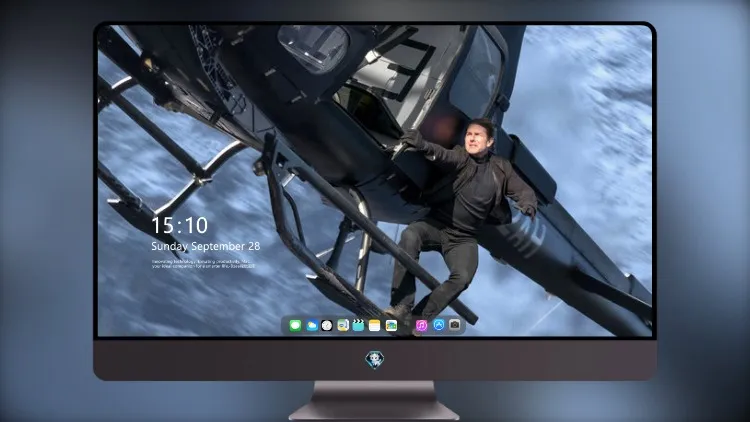Image resolution: width=750 pixels, height=422 pixels.
Task: Click the 15:10 clock widget
Action: tap(180, 225)
